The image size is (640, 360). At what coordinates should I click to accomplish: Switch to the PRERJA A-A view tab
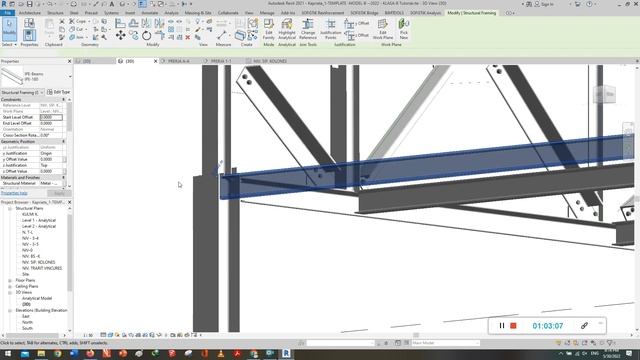[x=179, y=61]
